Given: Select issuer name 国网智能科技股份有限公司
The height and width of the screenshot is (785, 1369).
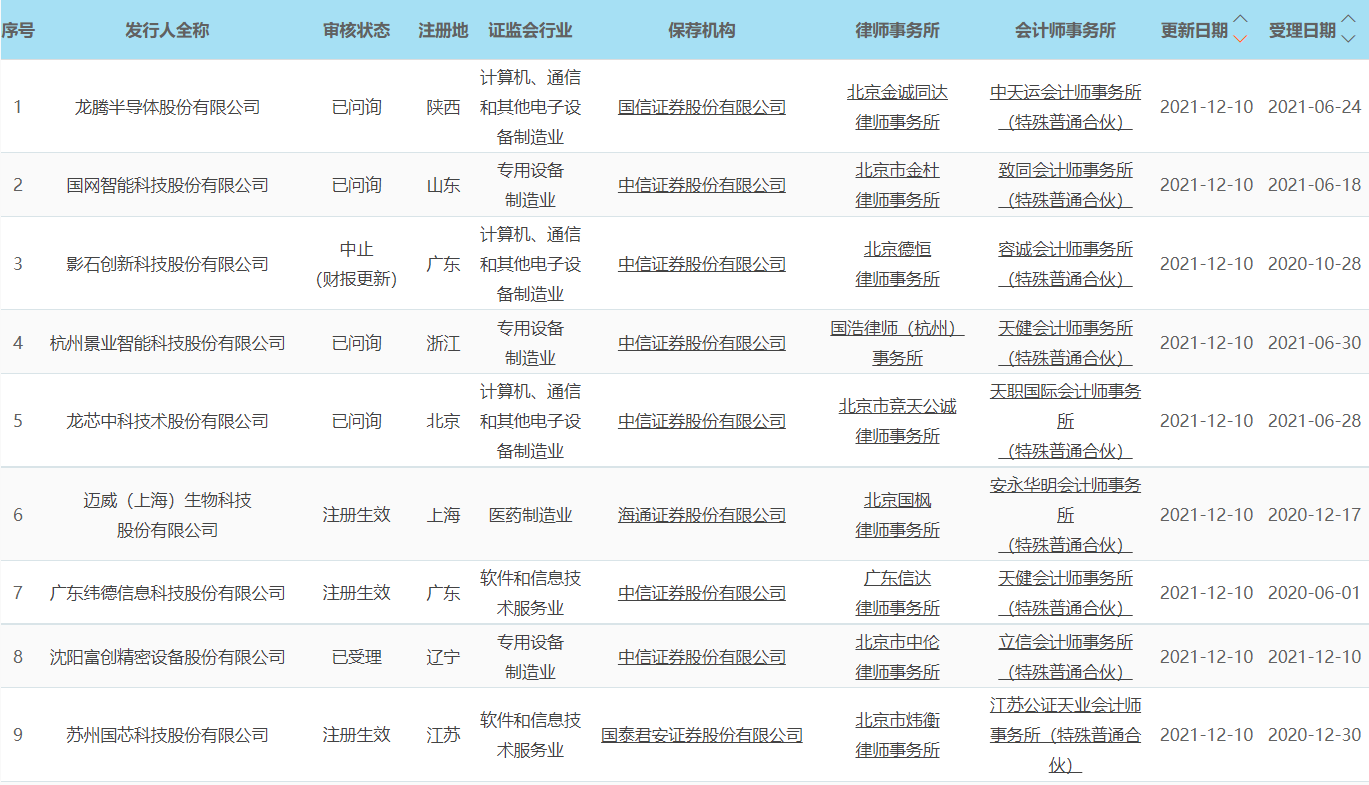Looking at the screenshot, I should [x=167, y=185].
